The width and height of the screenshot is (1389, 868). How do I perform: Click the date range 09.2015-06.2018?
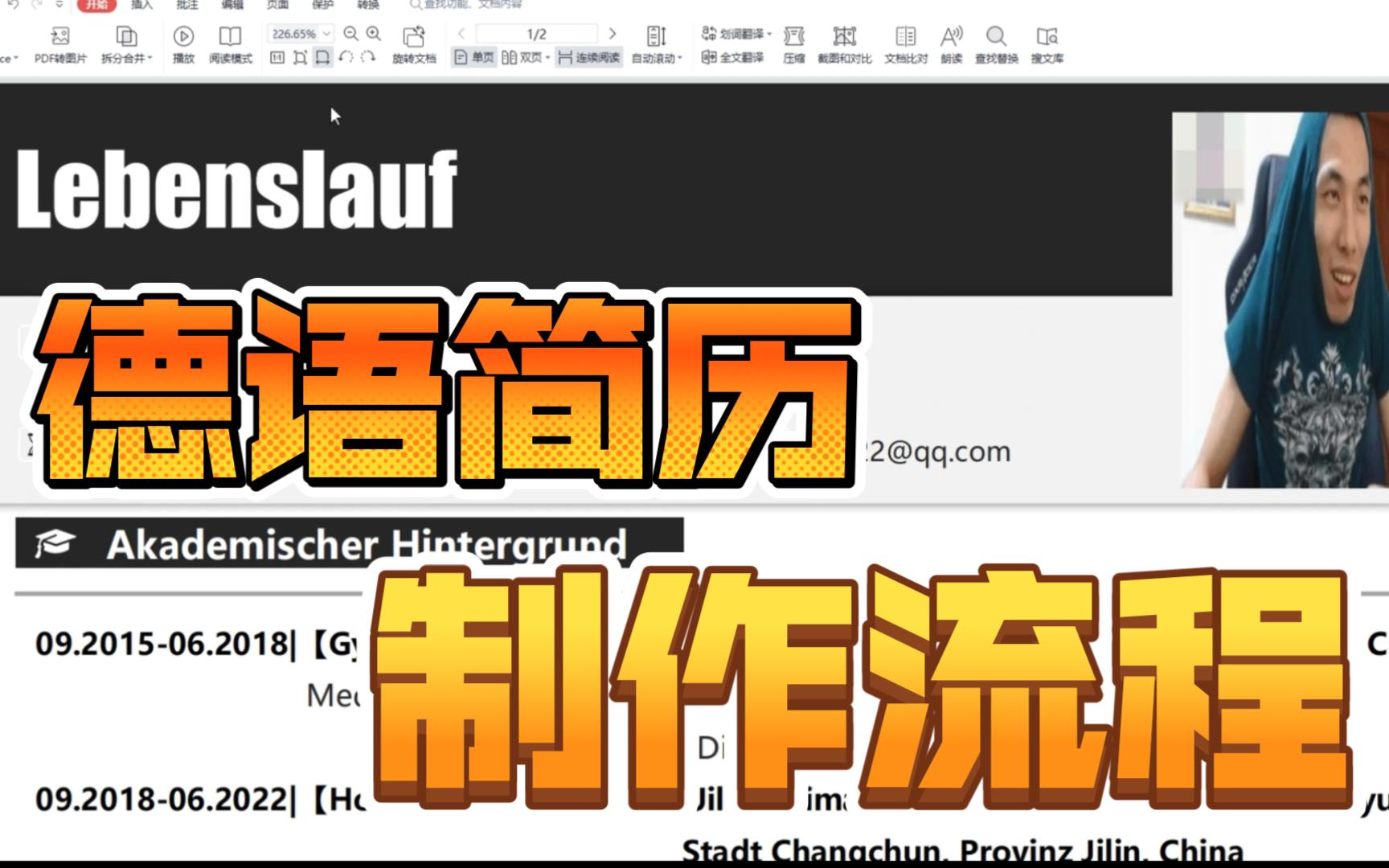pyautogui.click(x=162, y=644)
